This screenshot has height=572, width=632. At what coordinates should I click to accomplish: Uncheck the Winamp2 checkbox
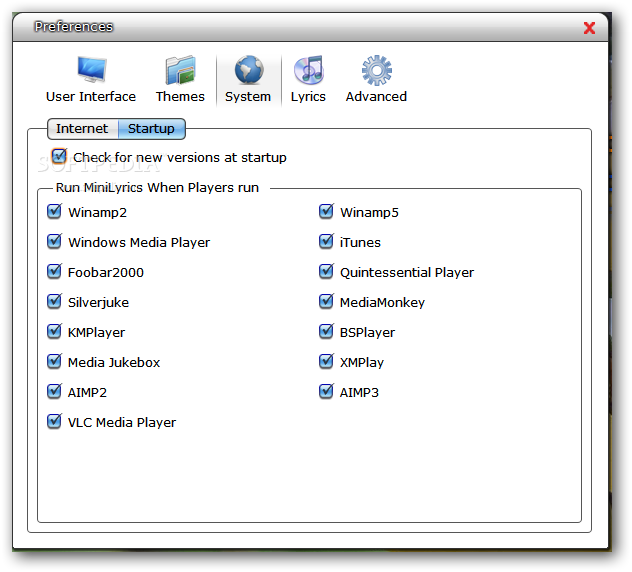click(54, 211)
